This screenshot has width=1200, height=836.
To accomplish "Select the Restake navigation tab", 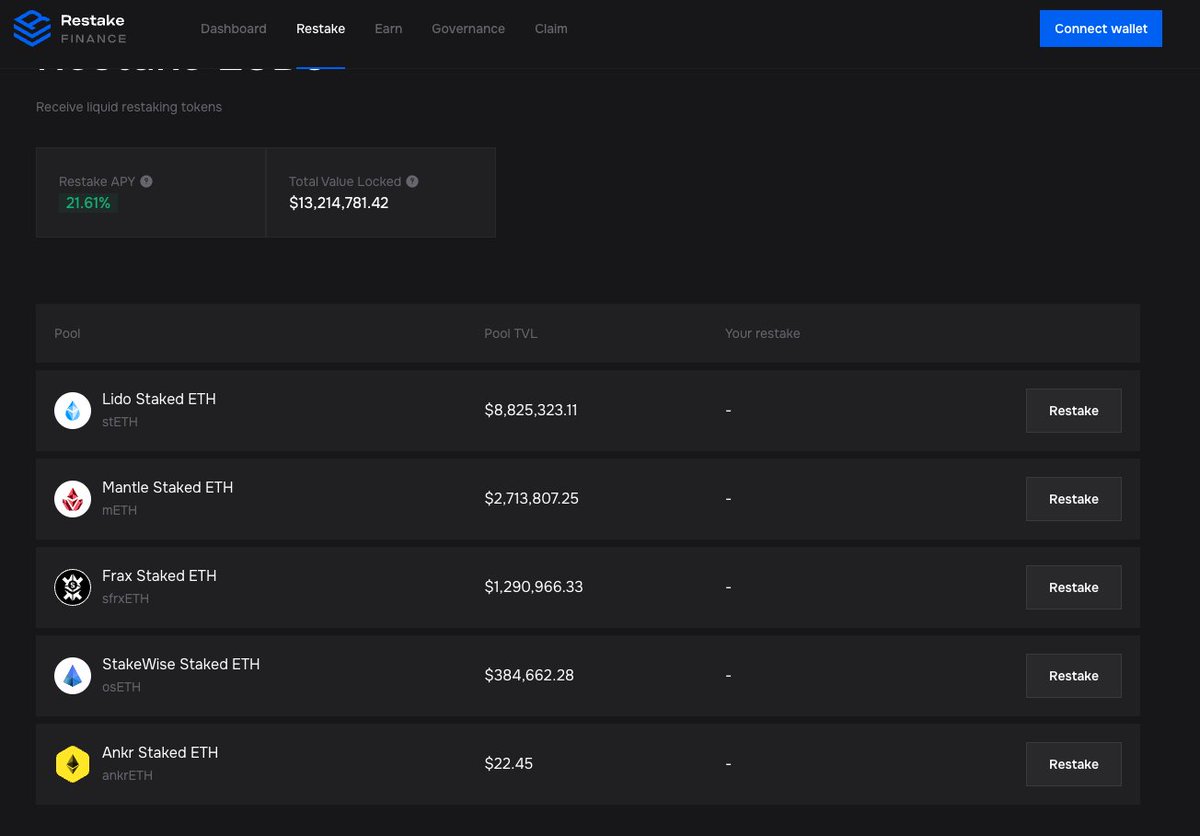I will click(x=321, y=29).
